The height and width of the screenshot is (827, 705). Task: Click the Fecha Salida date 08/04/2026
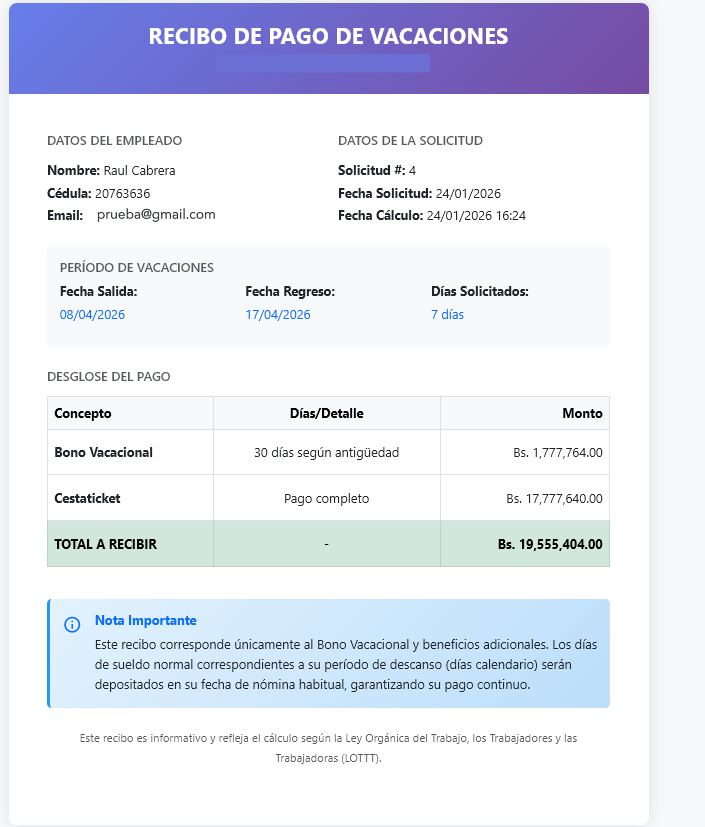92,314
